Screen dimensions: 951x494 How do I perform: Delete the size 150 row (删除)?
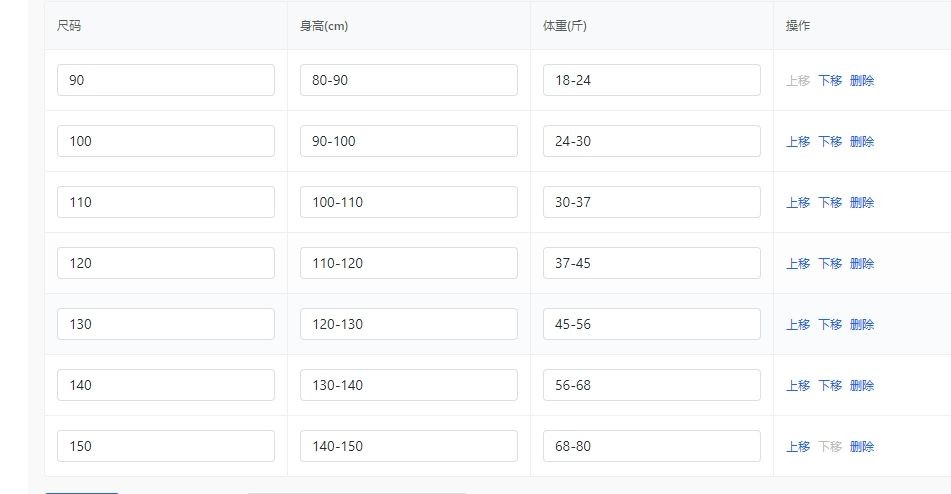[862, 447]
